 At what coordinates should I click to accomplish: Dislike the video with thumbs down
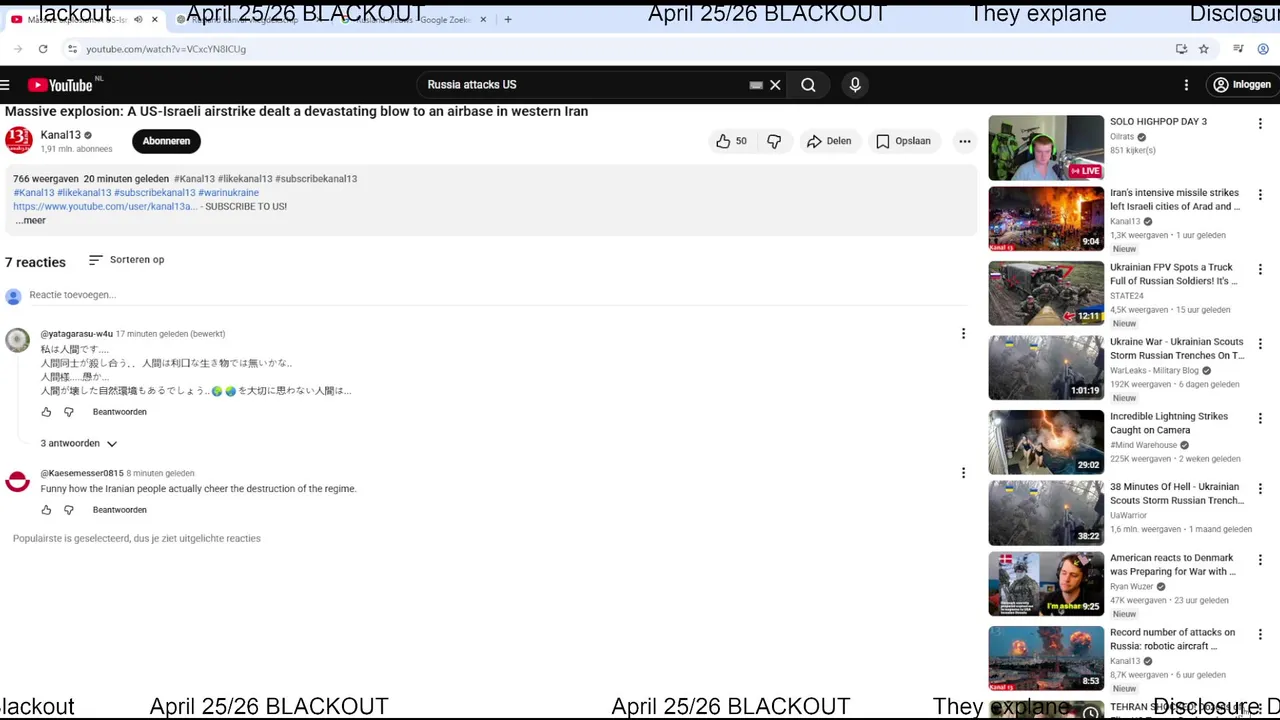(774, 141)
